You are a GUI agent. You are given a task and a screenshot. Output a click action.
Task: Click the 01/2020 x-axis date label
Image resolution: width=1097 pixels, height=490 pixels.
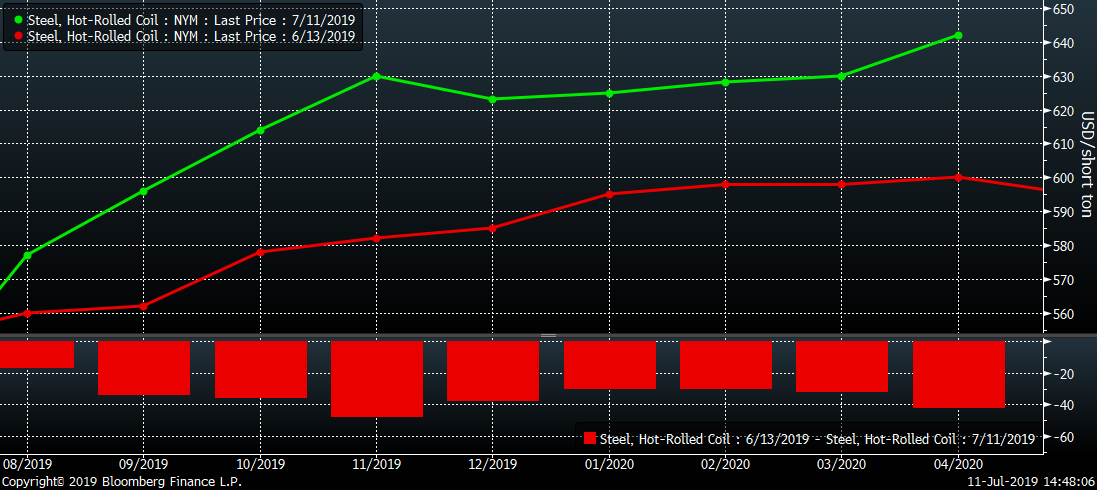(x=609, y=464)
